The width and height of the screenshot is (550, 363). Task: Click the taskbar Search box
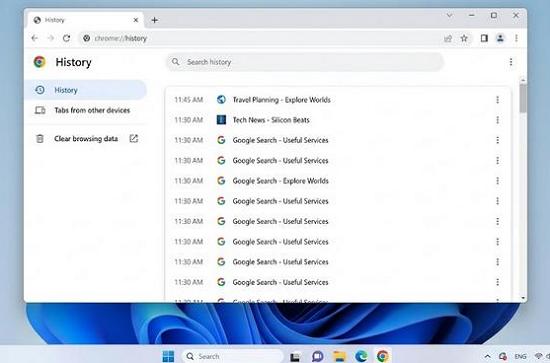pyautogui.click(x=232, y=356)
